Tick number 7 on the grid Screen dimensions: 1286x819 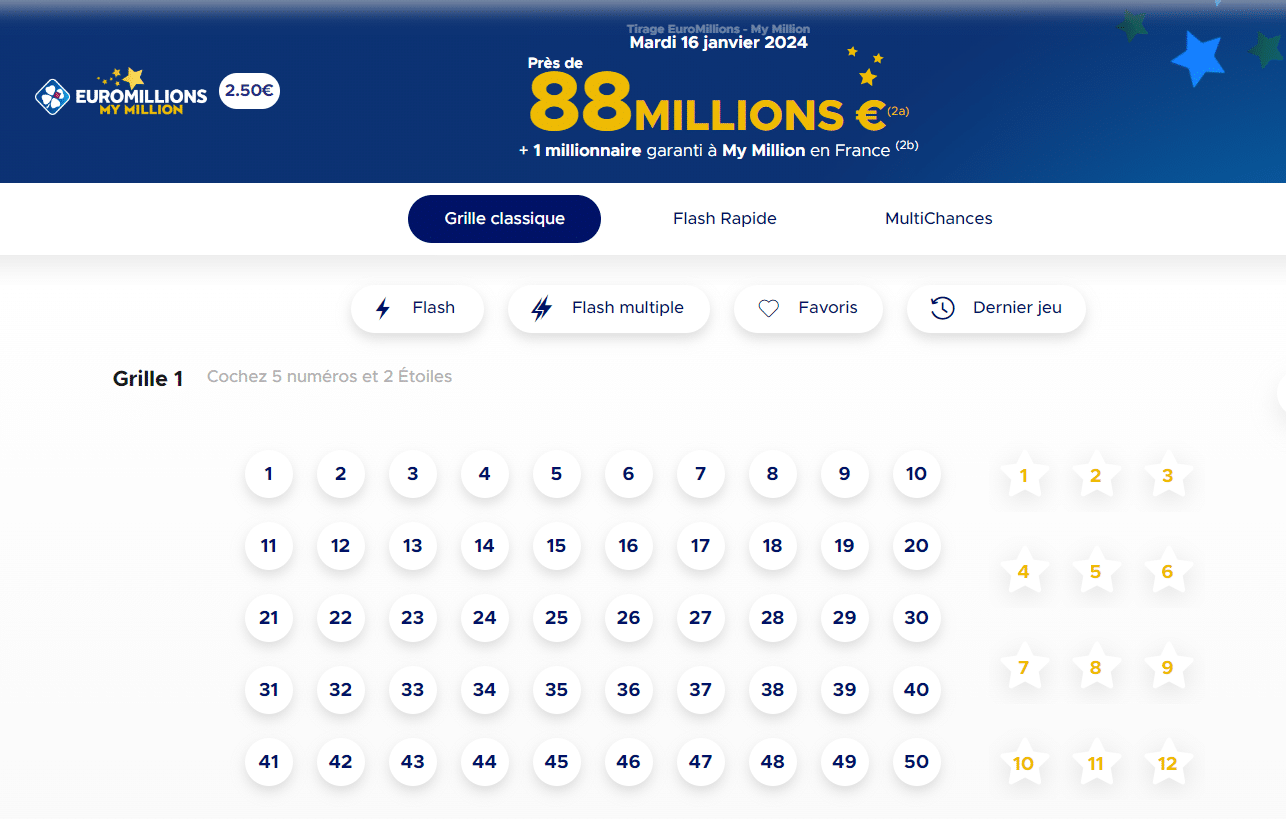701,474
